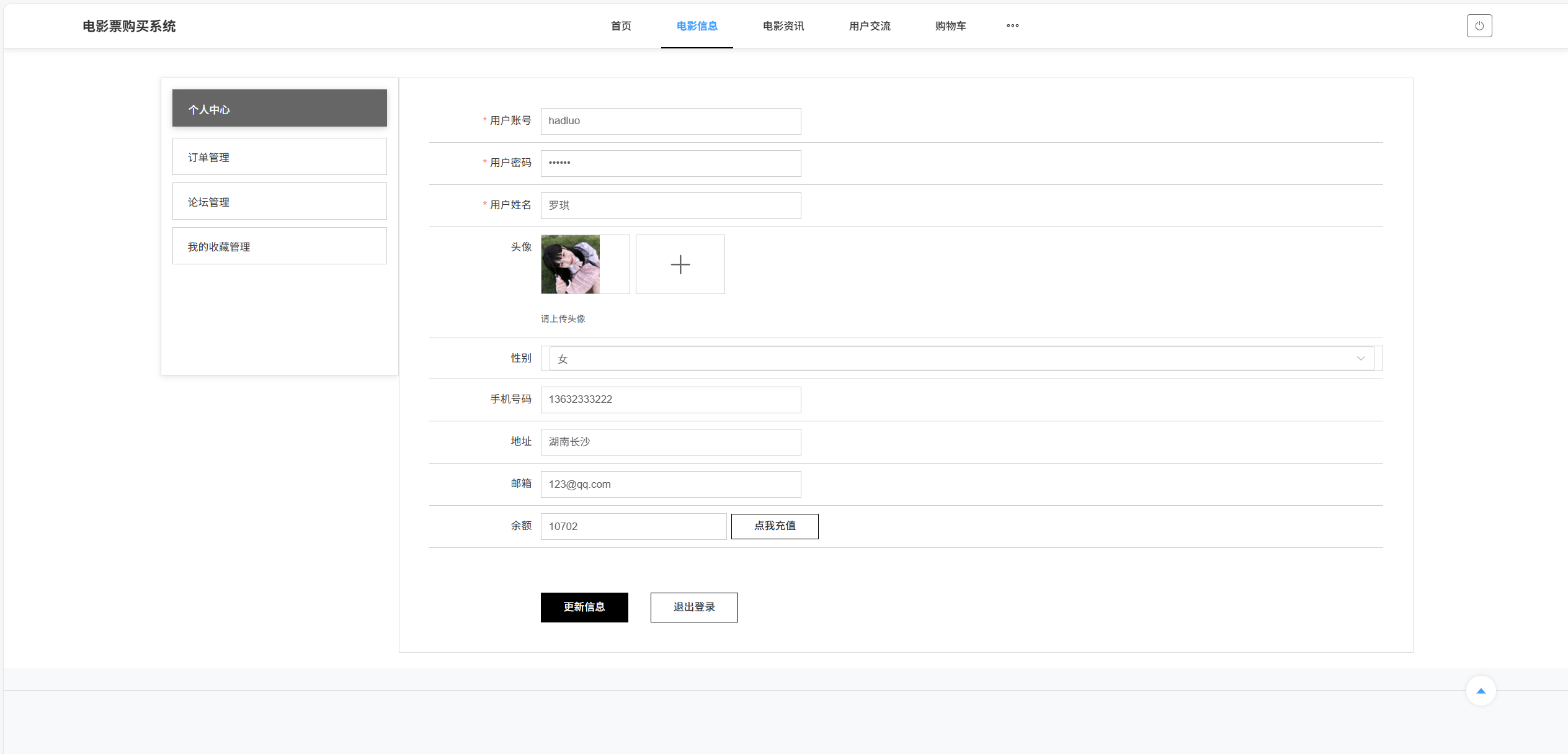Viewport: 1568px width, 754px height.
Task: Click the 电影票购买系统 site title
Action: pos(129,26)
